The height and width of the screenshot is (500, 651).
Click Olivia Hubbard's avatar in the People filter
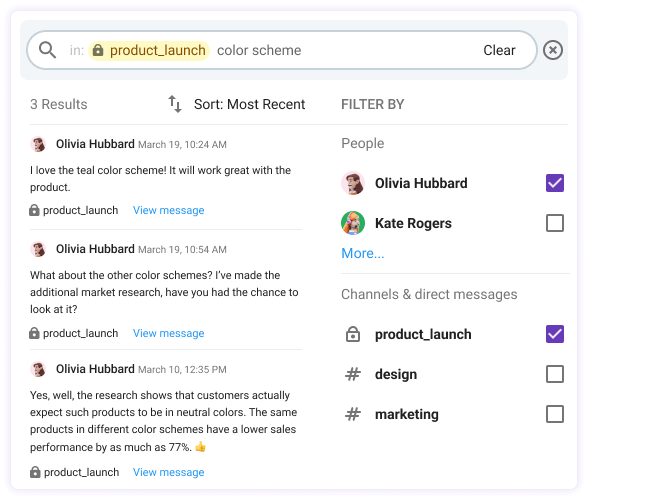353,183
